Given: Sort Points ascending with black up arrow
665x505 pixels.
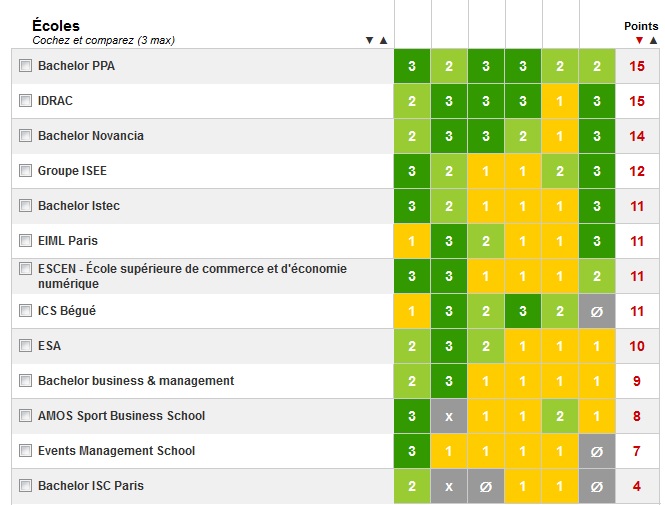Looking at the screenshot, I should point(653,40).
